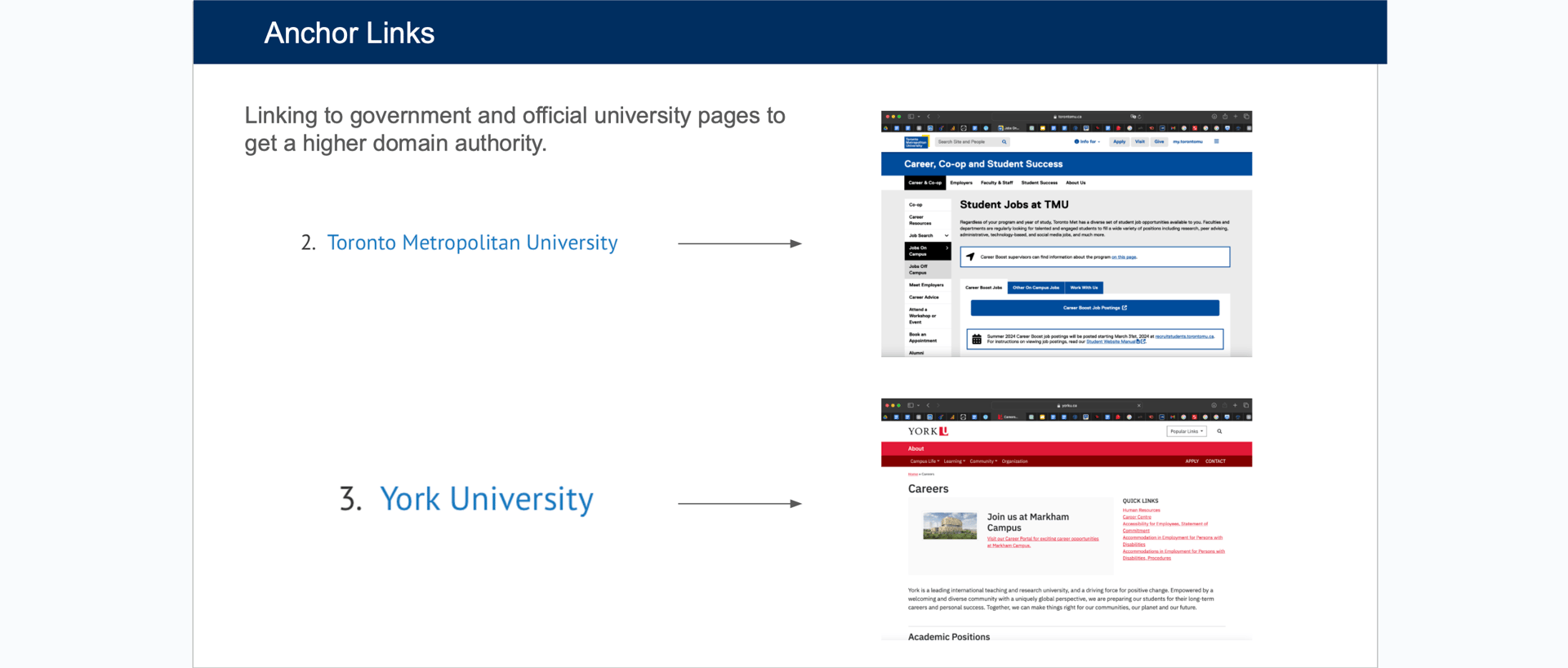Select the Faculty & Staff nav tab
Viewport: 1568px width, 668px height.
tap(996, 183)
